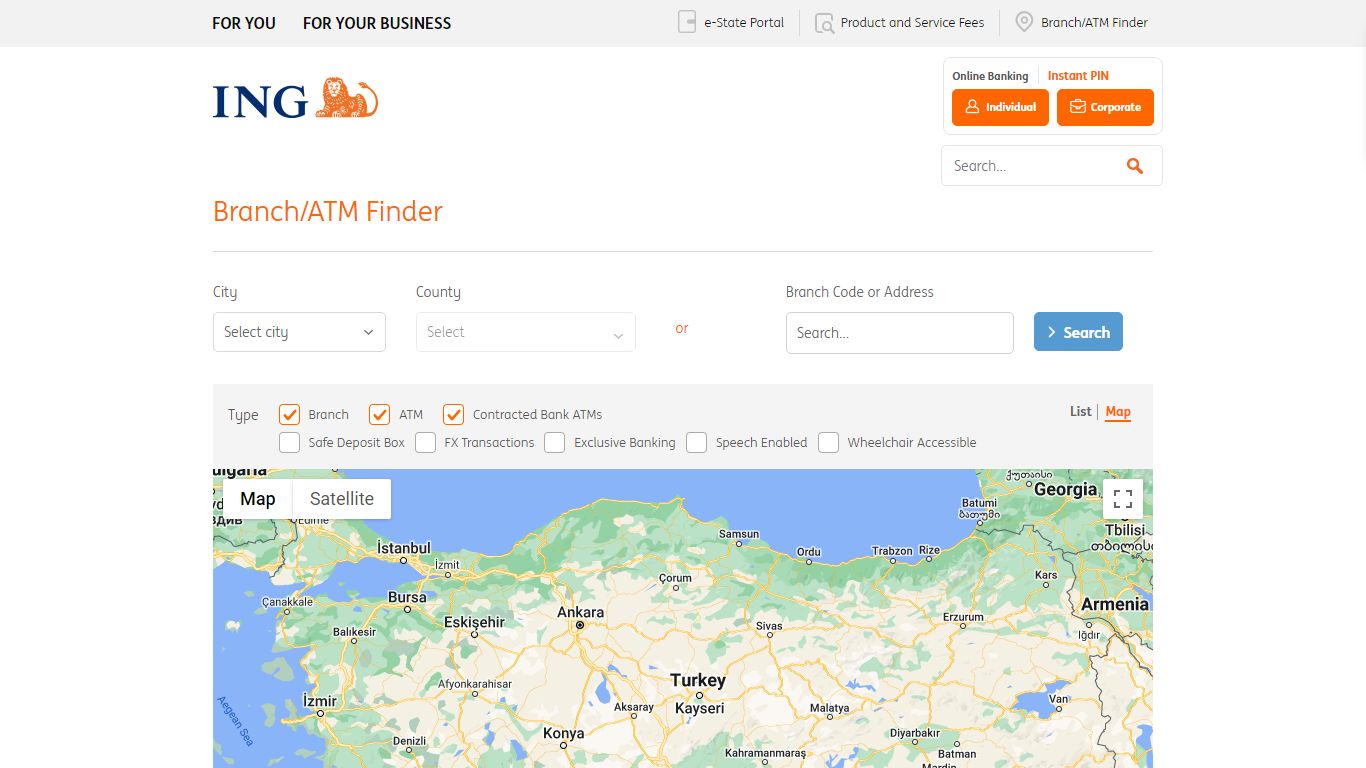The width and height of the screenshot is (1366, 768).
Task: Open the Instant PIN link
Action: 1078,76
